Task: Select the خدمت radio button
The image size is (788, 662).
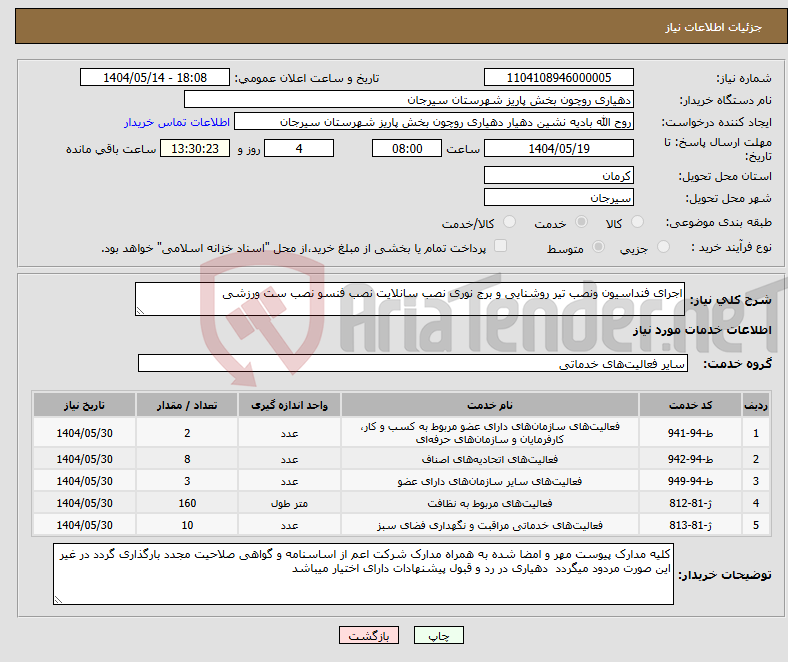Action: (581, 222)
